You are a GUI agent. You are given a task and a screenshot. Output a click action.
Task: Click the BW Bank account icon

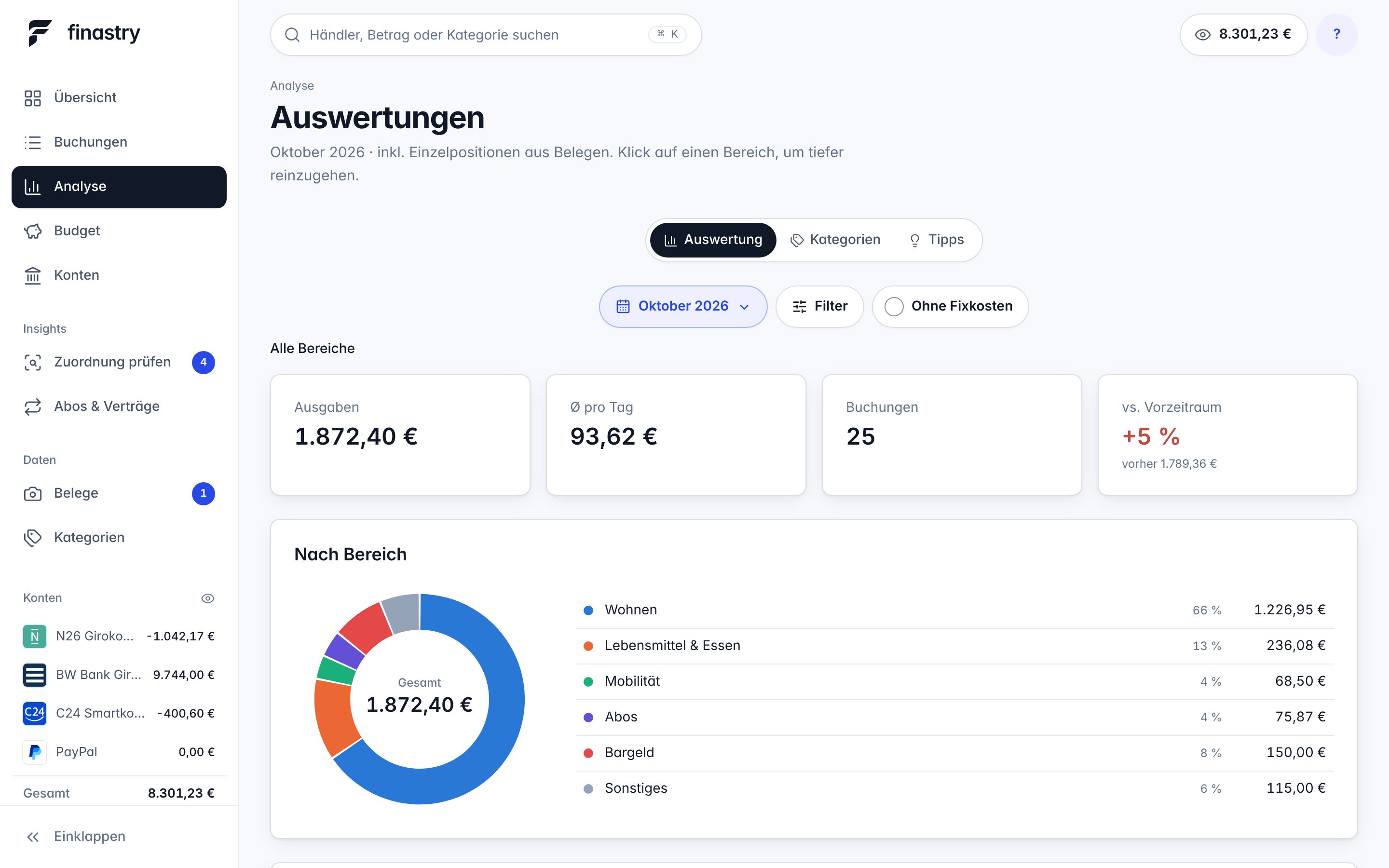(34, 675)
